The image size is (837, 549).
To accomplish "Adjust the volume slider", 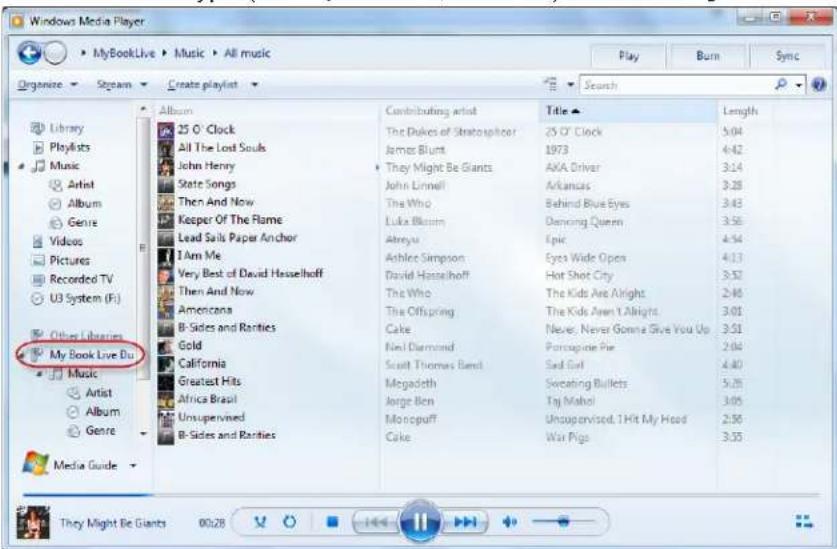I will [x=563, y=521].
